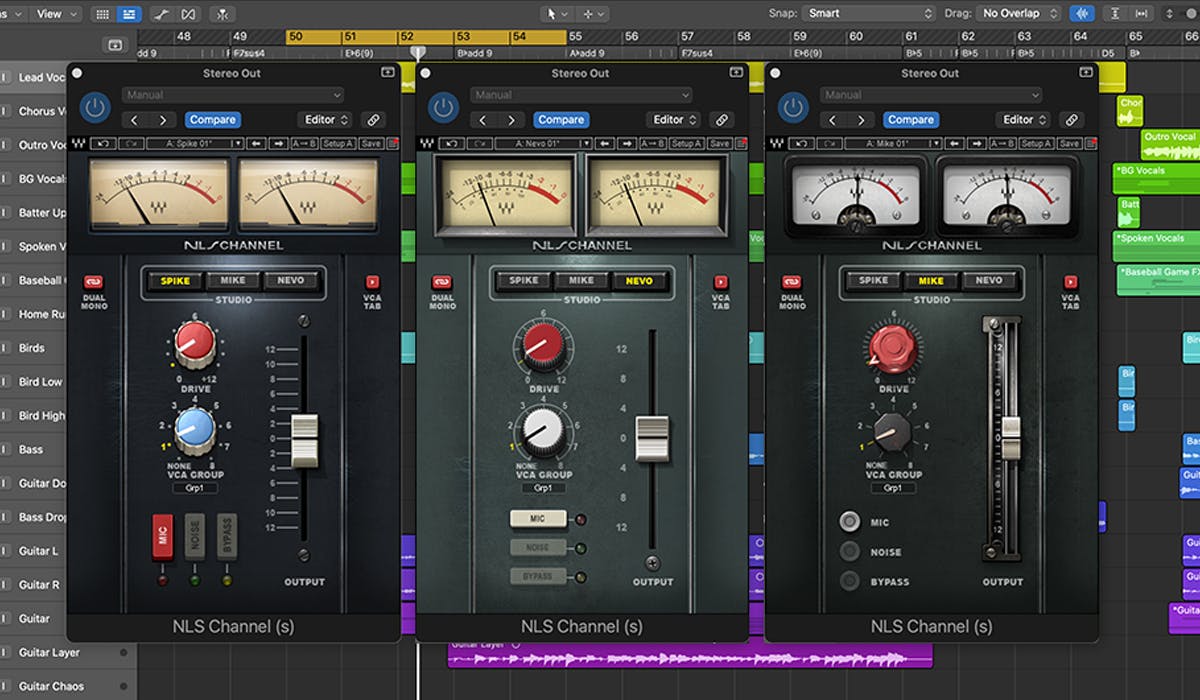Click the automation curve icon in the top toolbar
This screenshot has width=1200, height=700.
160,14
